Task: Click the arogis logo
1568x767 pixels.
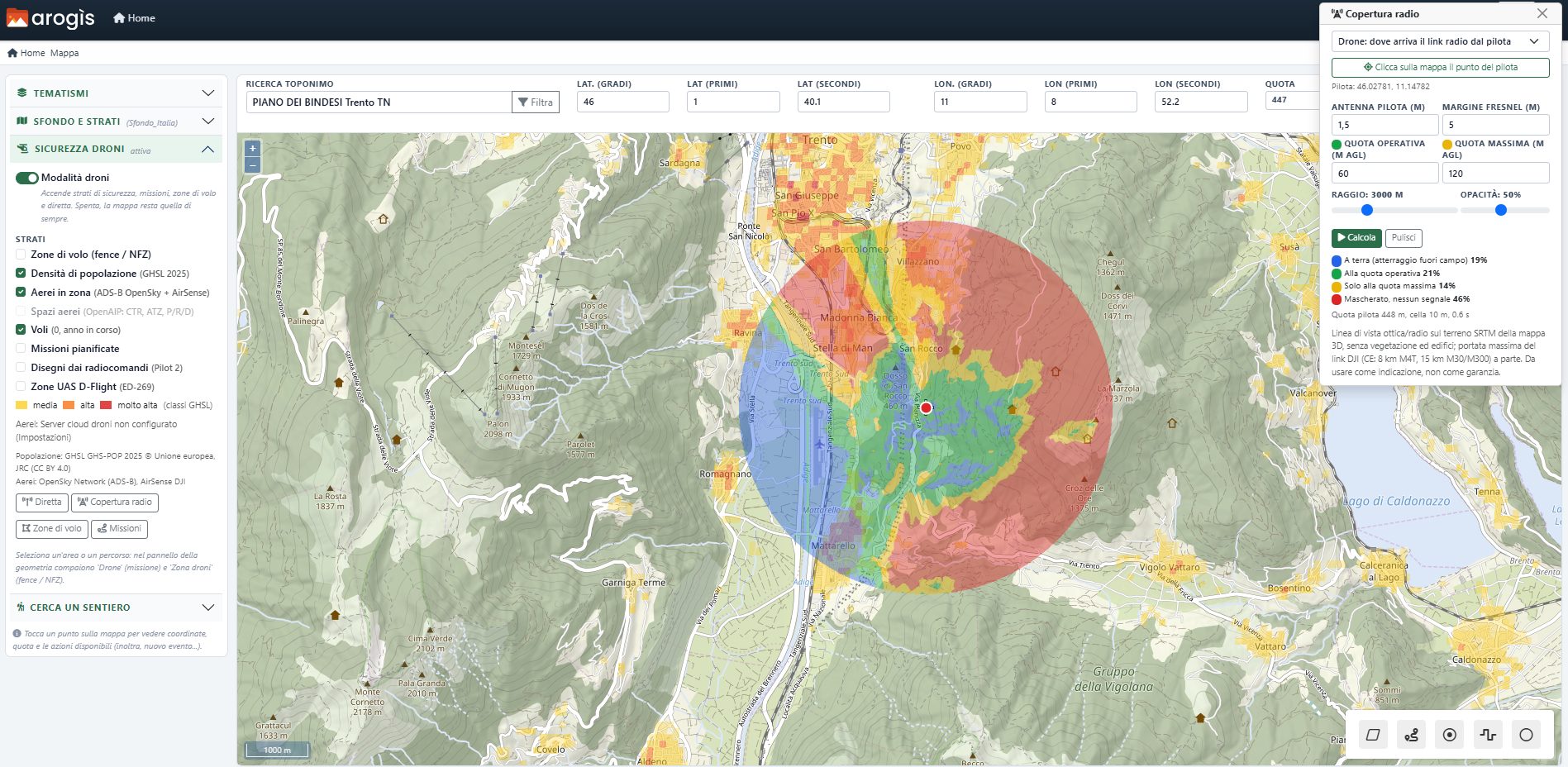Action: tap(50, 17)
